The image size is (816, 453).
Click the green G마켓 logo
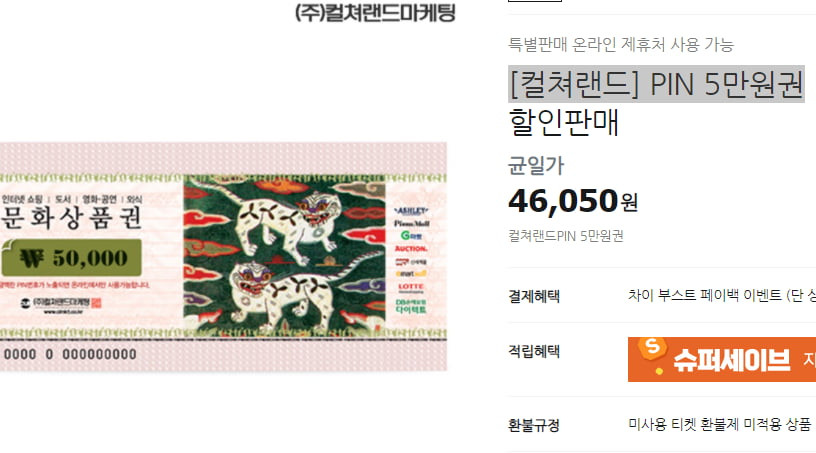tap(411, 236)
